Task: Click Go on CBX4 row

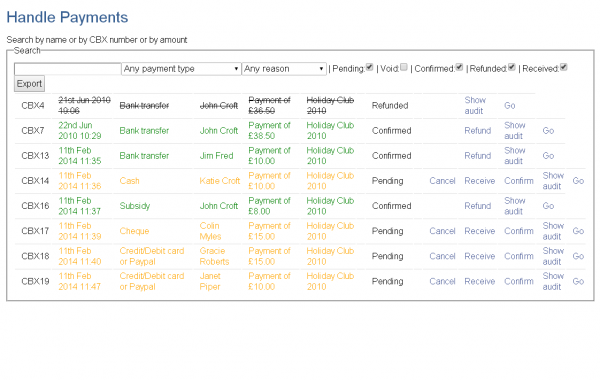Action: (x=510, y=106)
